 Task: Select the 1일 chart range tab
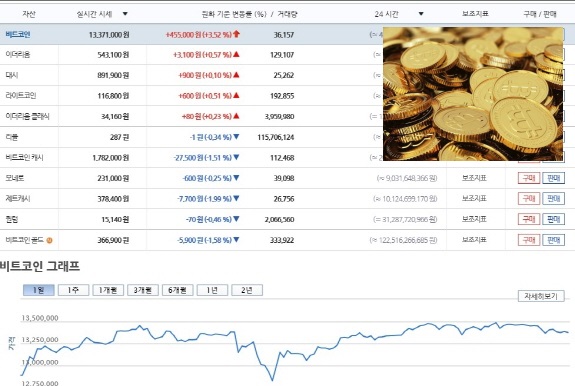[39, 290]
